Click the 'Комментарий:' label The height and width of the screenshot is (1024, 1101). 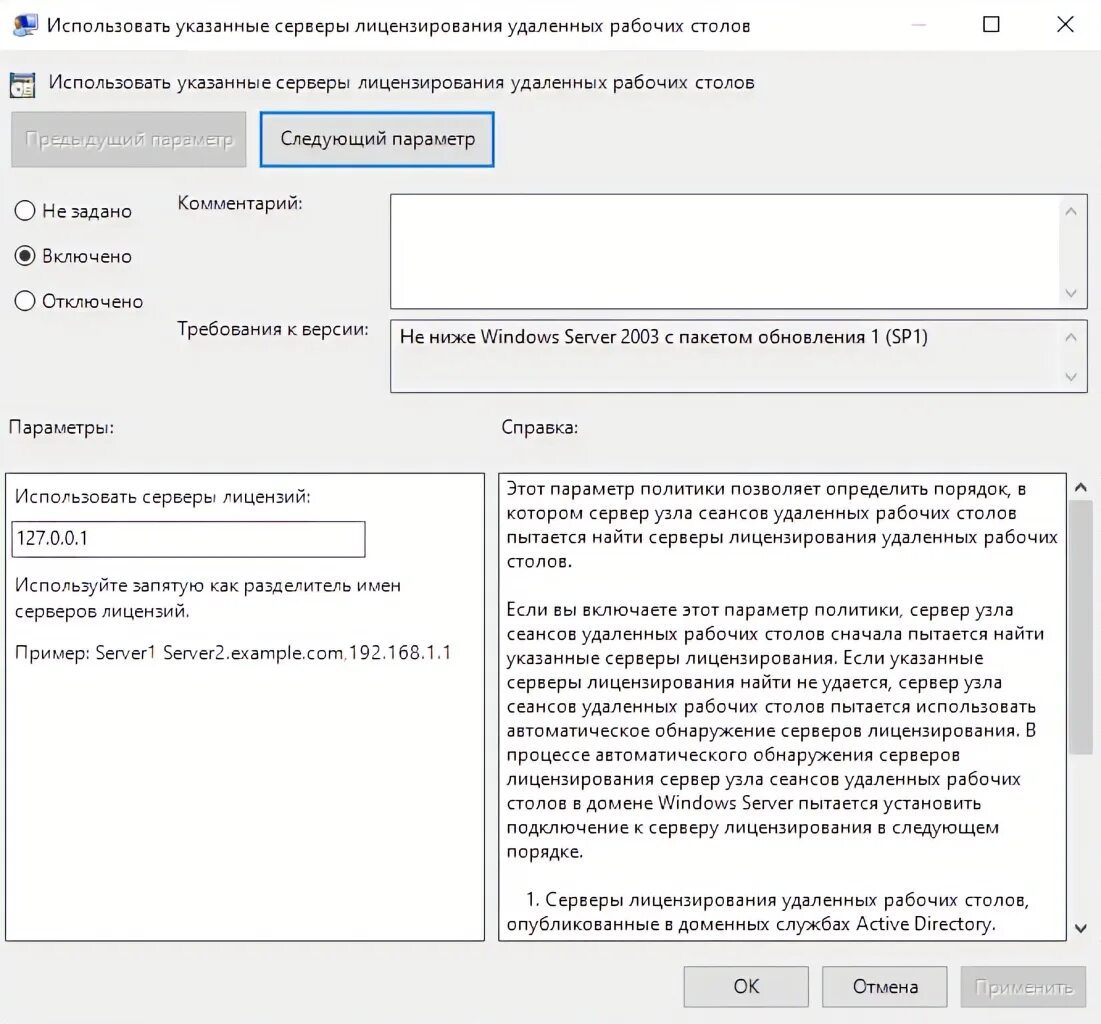pos(239,203)
